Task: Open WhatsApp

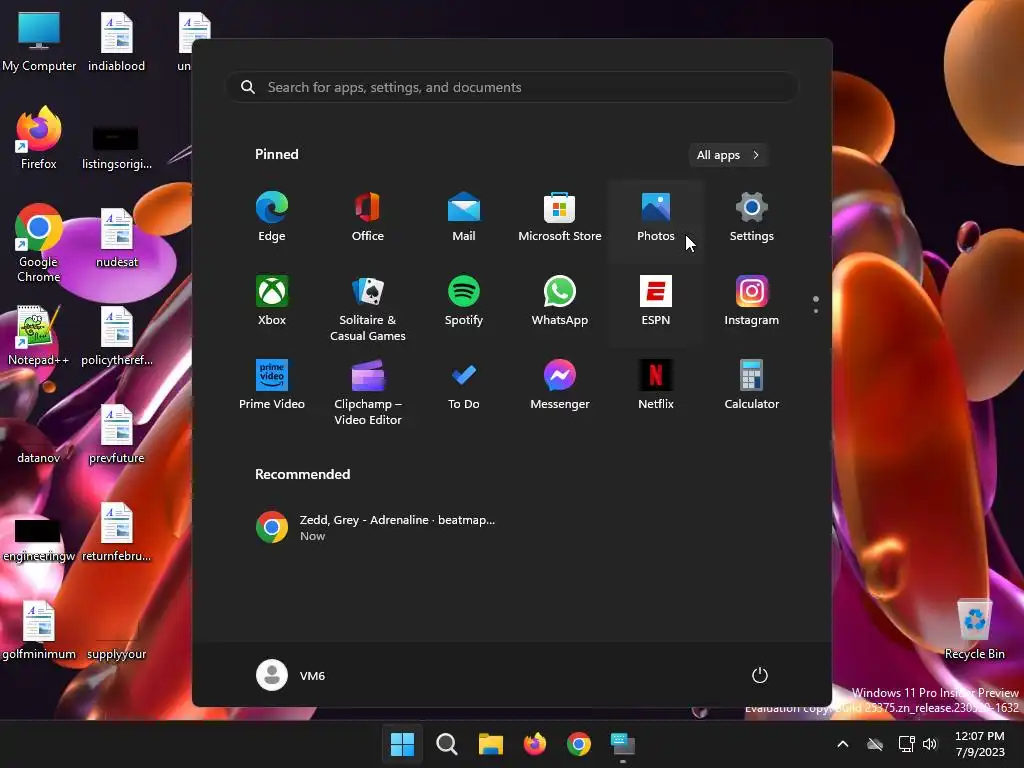Action: pos(560,301)
